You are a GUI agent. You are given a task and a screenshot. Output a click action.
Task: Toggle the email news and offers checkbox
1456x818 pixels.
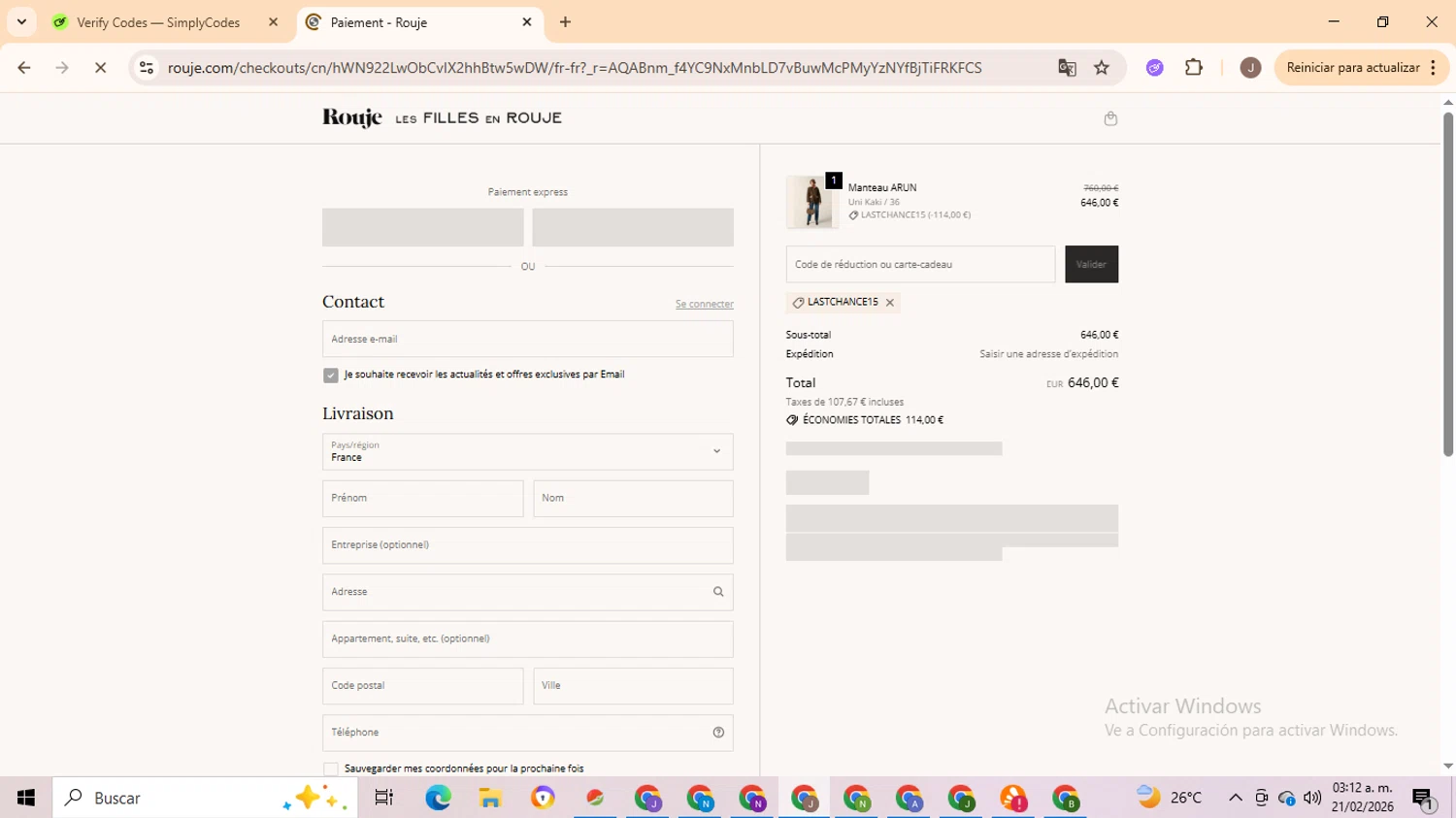(x=331, y=376)
